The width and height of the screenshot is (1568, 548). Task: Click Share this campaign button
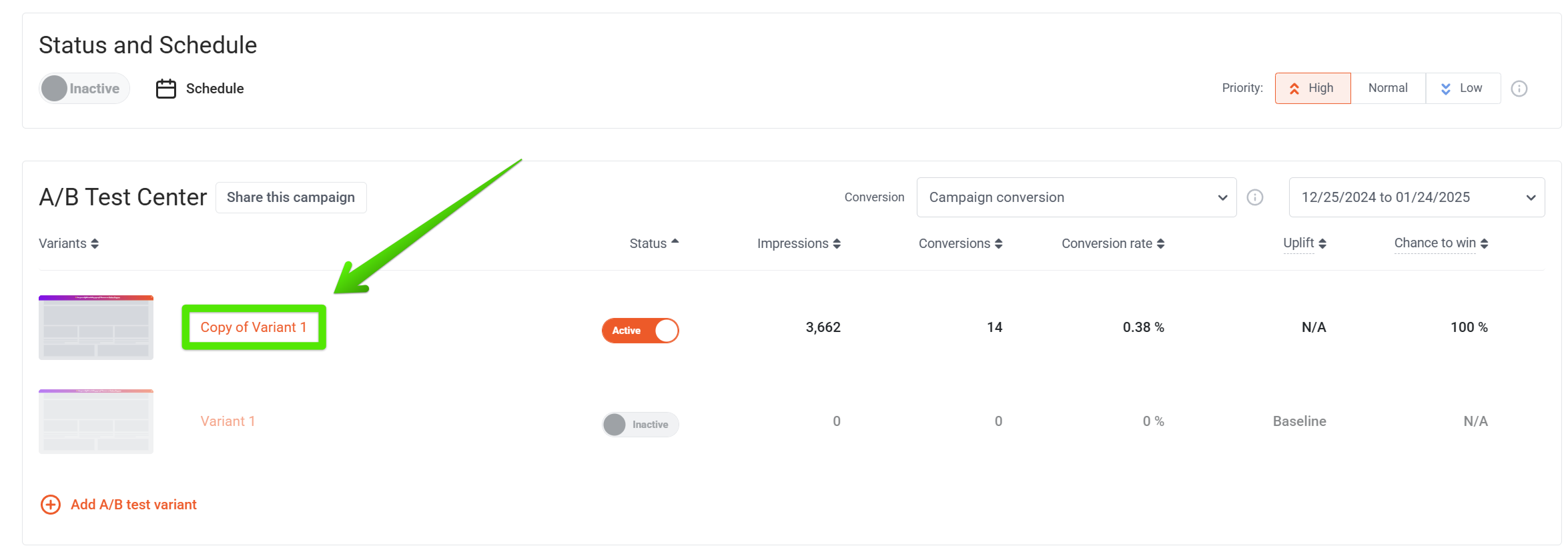[291, 197]
